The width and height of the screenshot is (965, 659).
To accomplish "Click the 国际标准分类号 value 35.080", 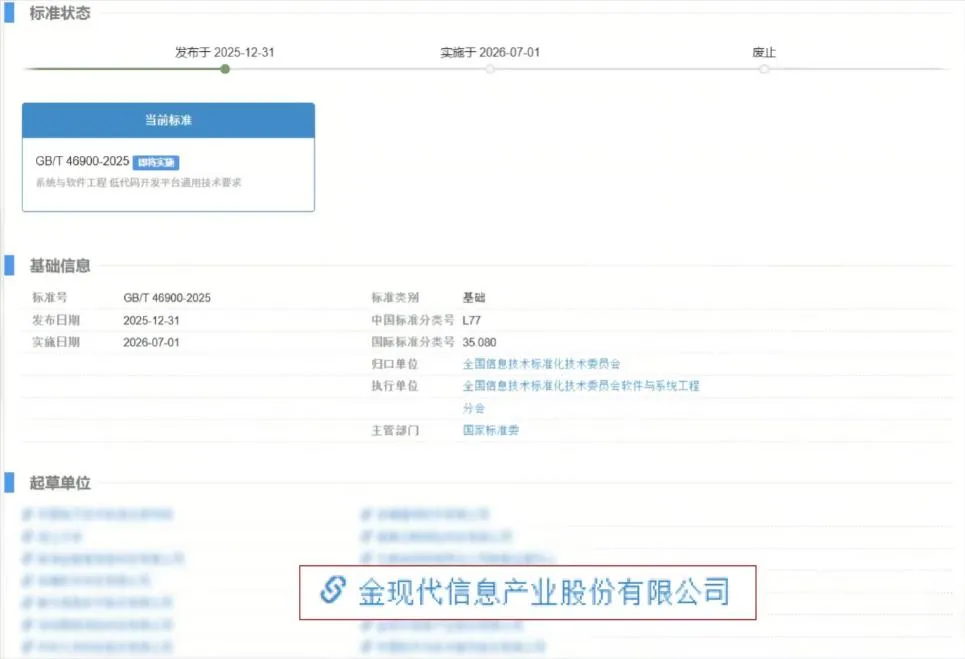I will pos(479,342).
